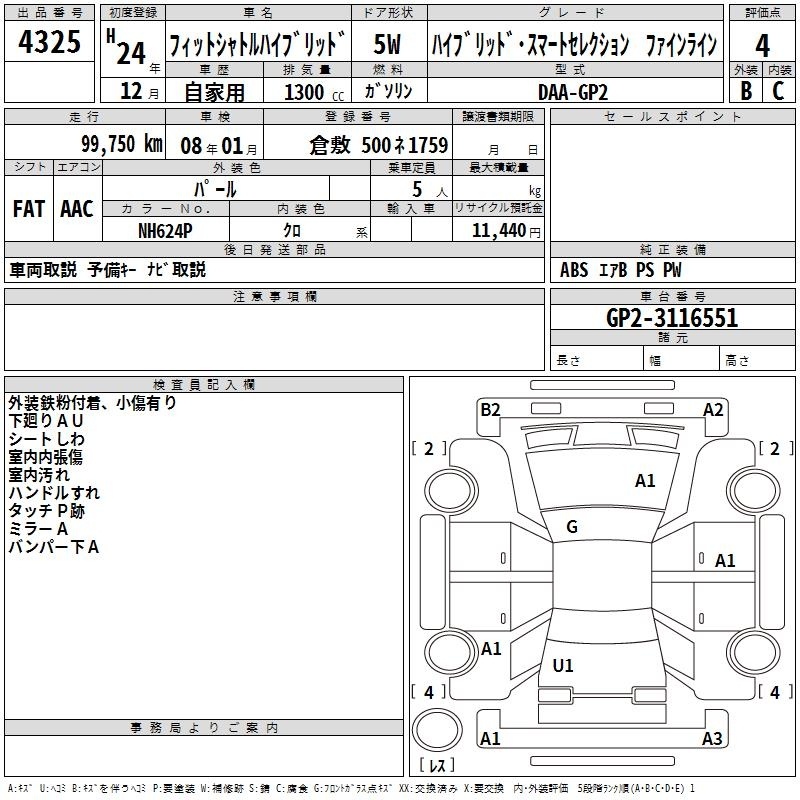The width and height of the screenshot is (800, 800).
Task: Select the ハンドルすれ inspector note line
Action: click(x=54, y=493)
